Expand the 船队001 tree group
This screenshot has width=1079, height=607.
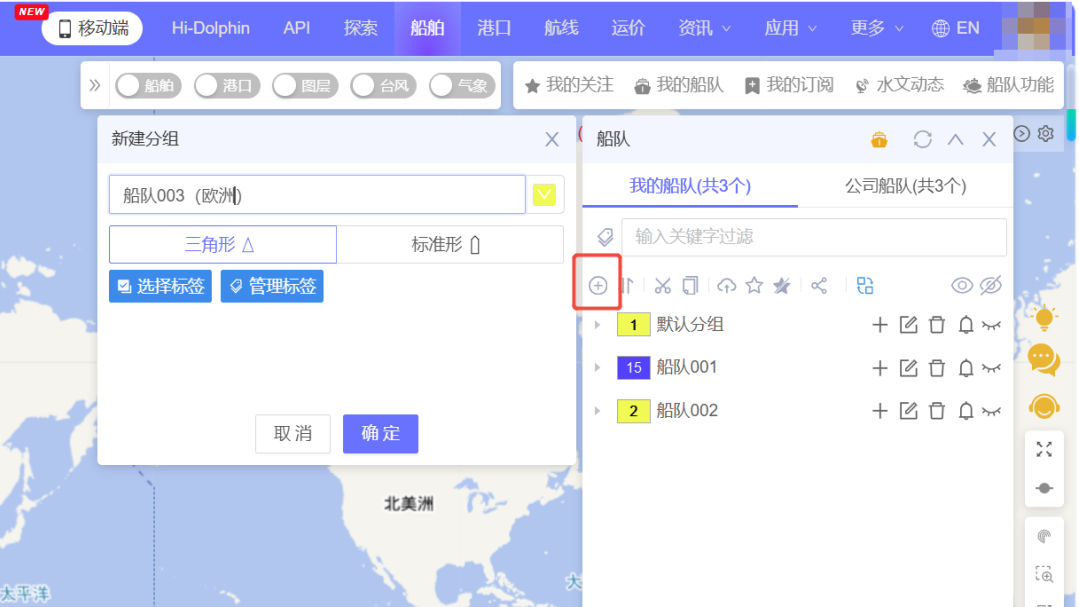tap(598, 368)
